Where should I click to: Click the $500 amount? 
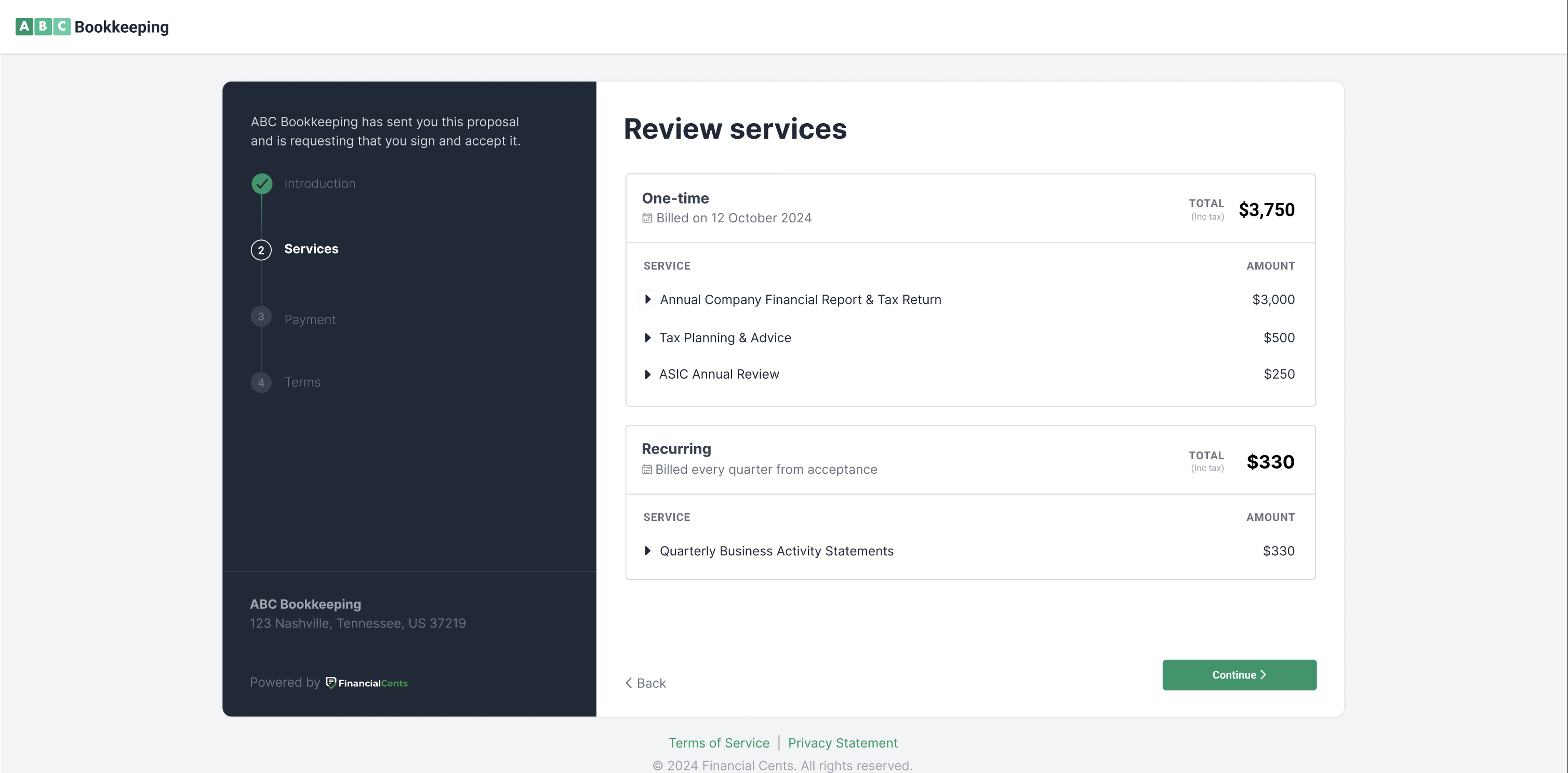1279,338
